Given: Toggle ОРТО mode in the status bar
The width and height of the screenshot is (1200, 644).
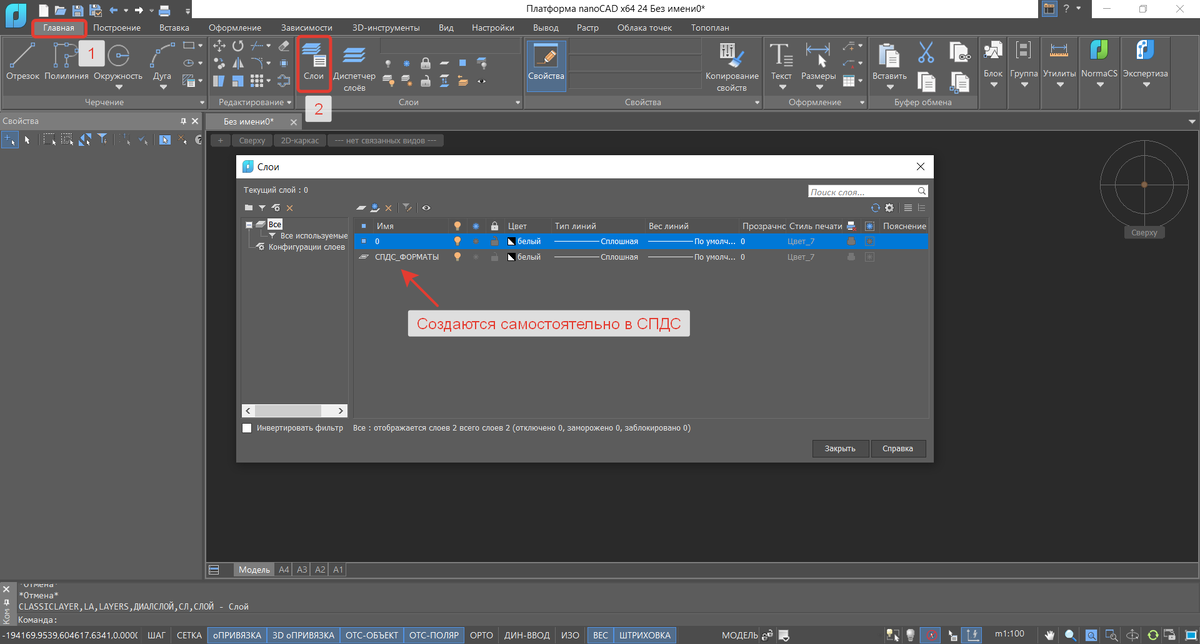Looking at the screenshot, I should [481, 635].
